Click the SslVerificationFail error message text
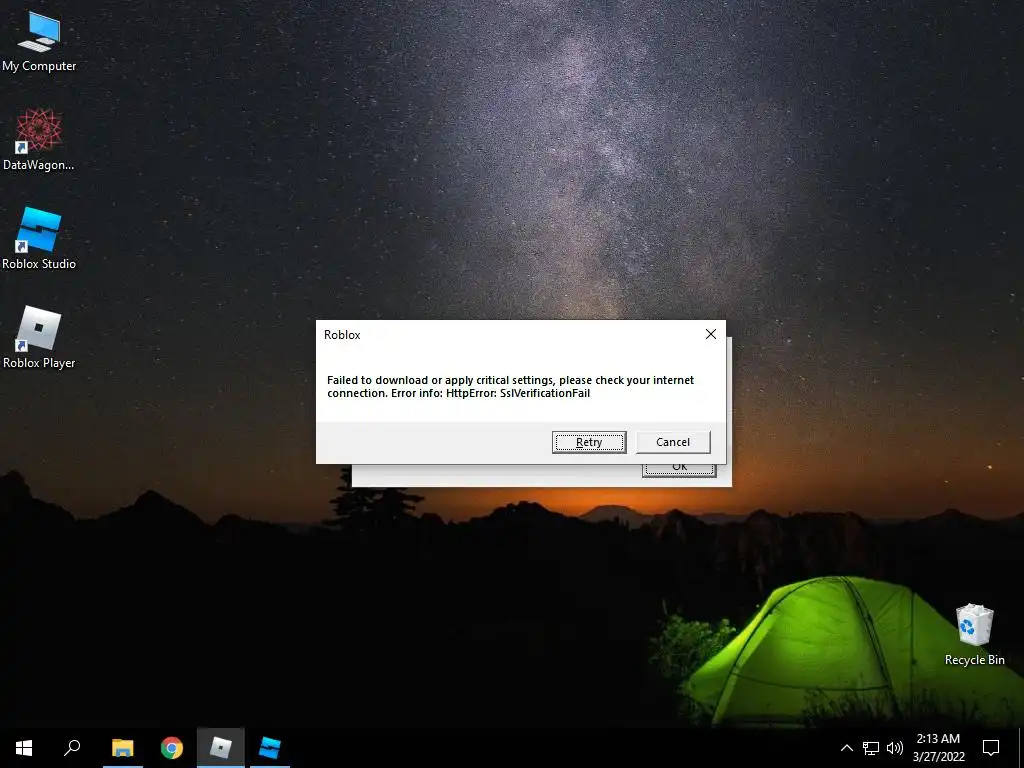The image size is (1024, 768). [x=511, y=387]
